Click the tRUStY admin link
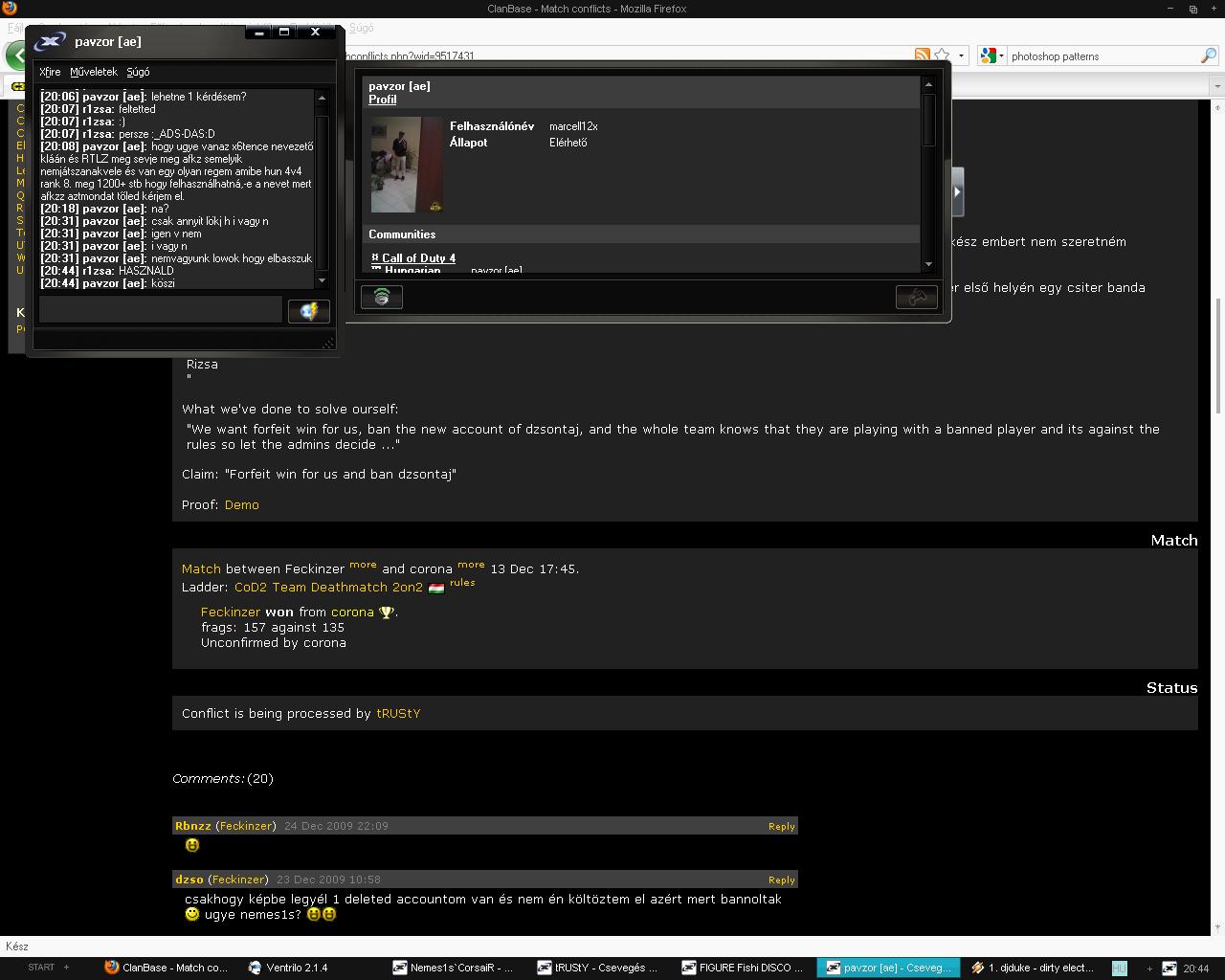This screenshot has width=1225, height=980. 398,713
